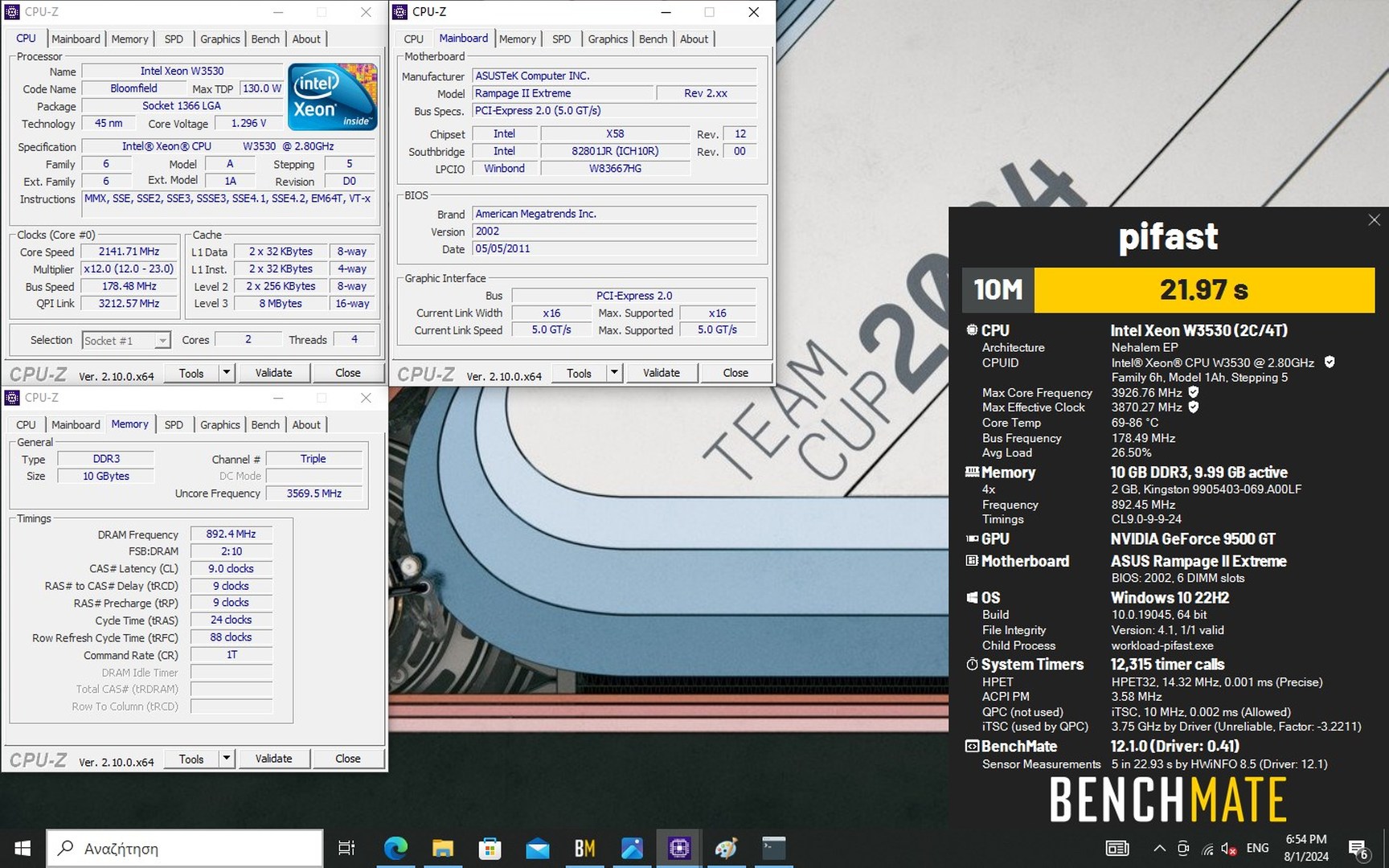Open Tools dropdown arrow in CPU window
Screen dimensions: 1389x868
pyautogui.click(x=227, y=372)
